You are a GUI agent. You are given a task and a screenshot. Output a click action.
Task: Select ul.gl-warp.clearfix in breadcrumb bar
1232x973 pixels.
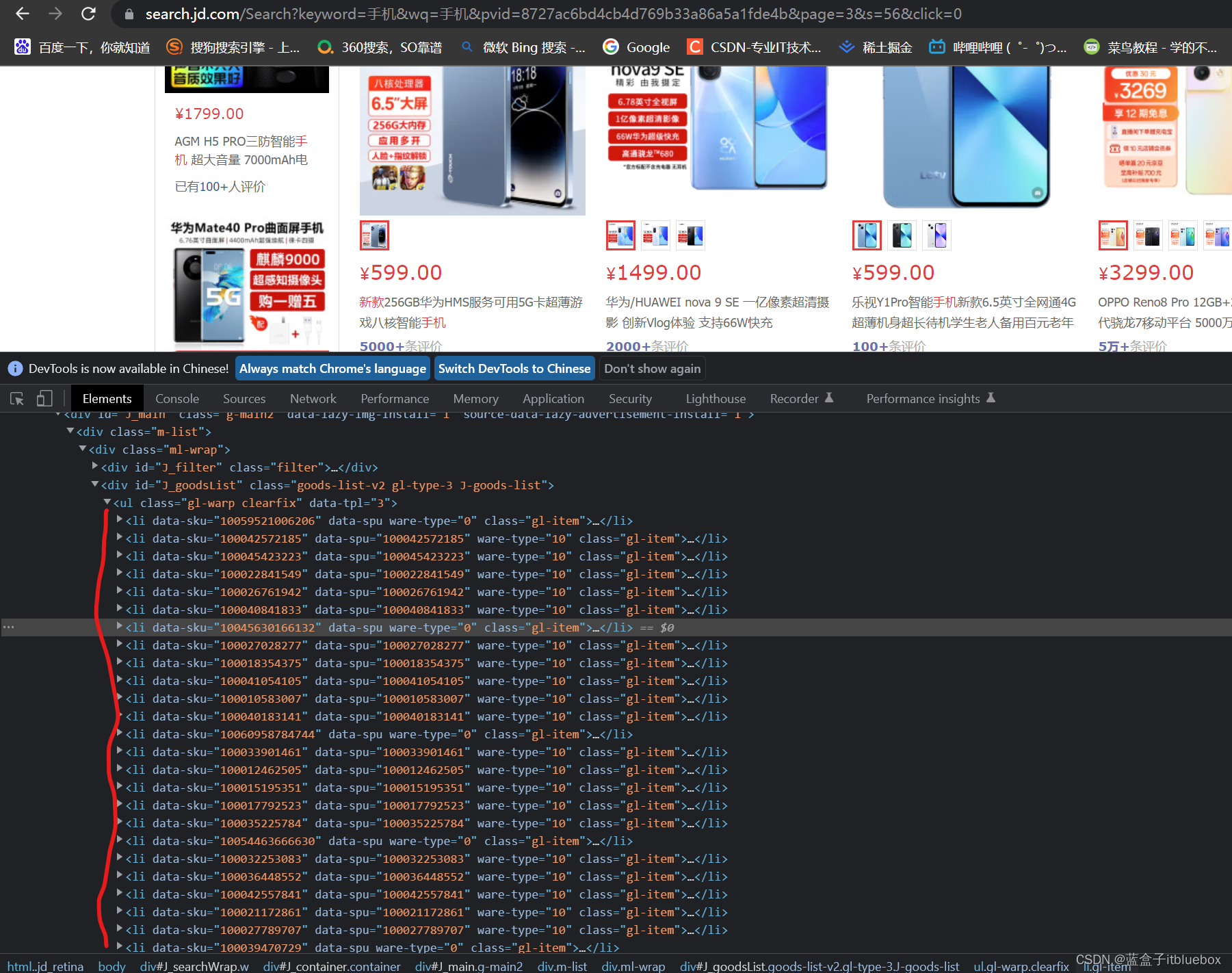click(1021, 965)
